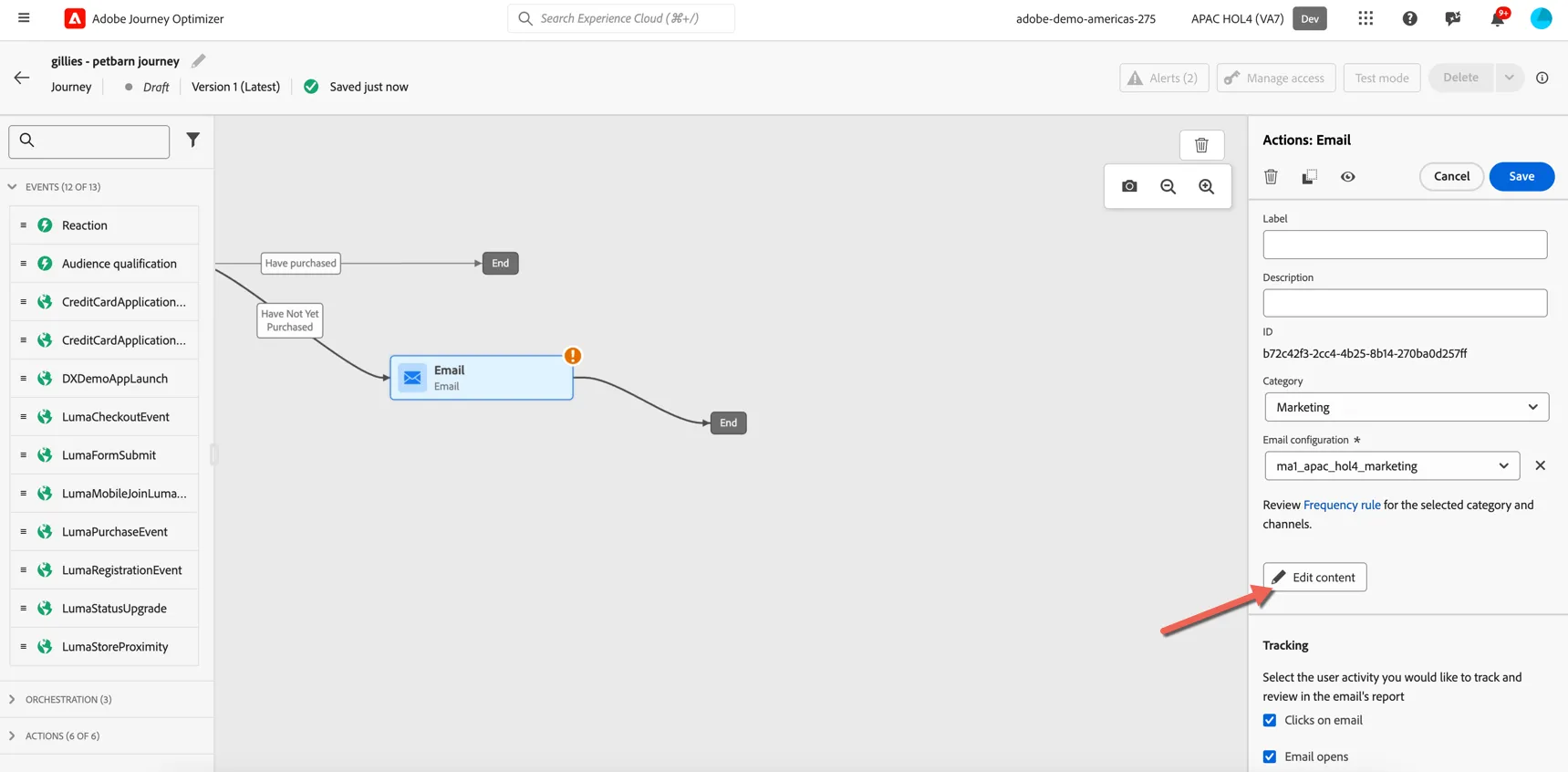Edit journey name with pencil icon

(199, 61)
